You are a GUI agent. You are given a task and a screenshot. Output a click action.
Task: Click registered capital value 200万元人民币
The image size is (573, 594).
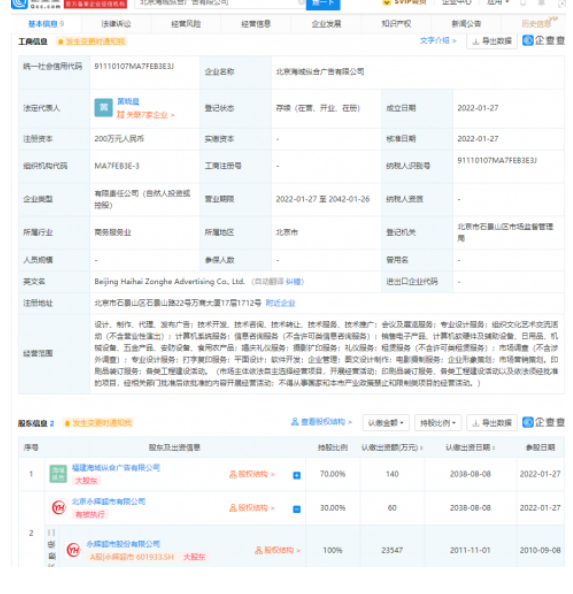[x=119, y=139]
